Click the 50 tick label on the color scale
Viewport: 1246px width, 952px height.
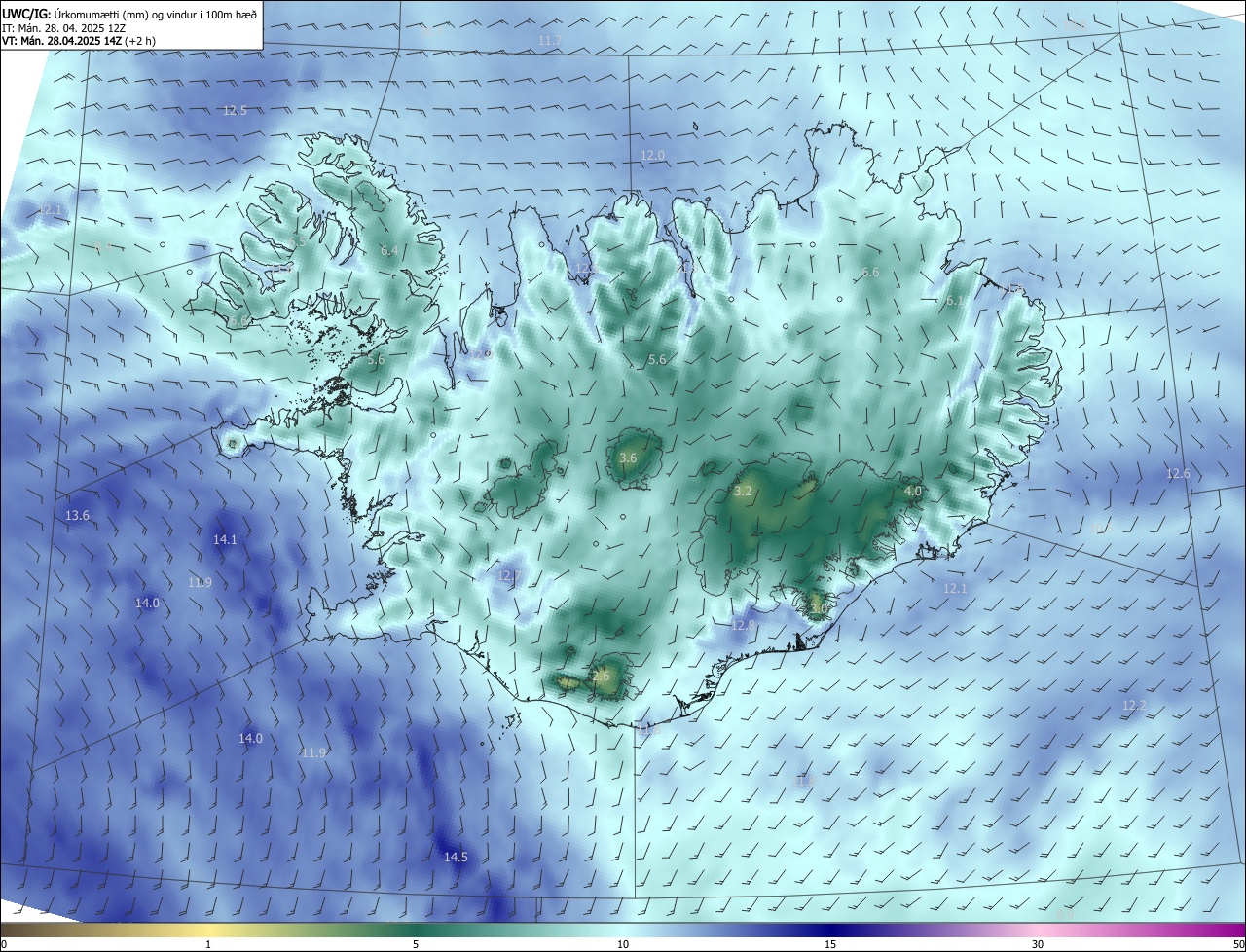(x=1238, y=944)
